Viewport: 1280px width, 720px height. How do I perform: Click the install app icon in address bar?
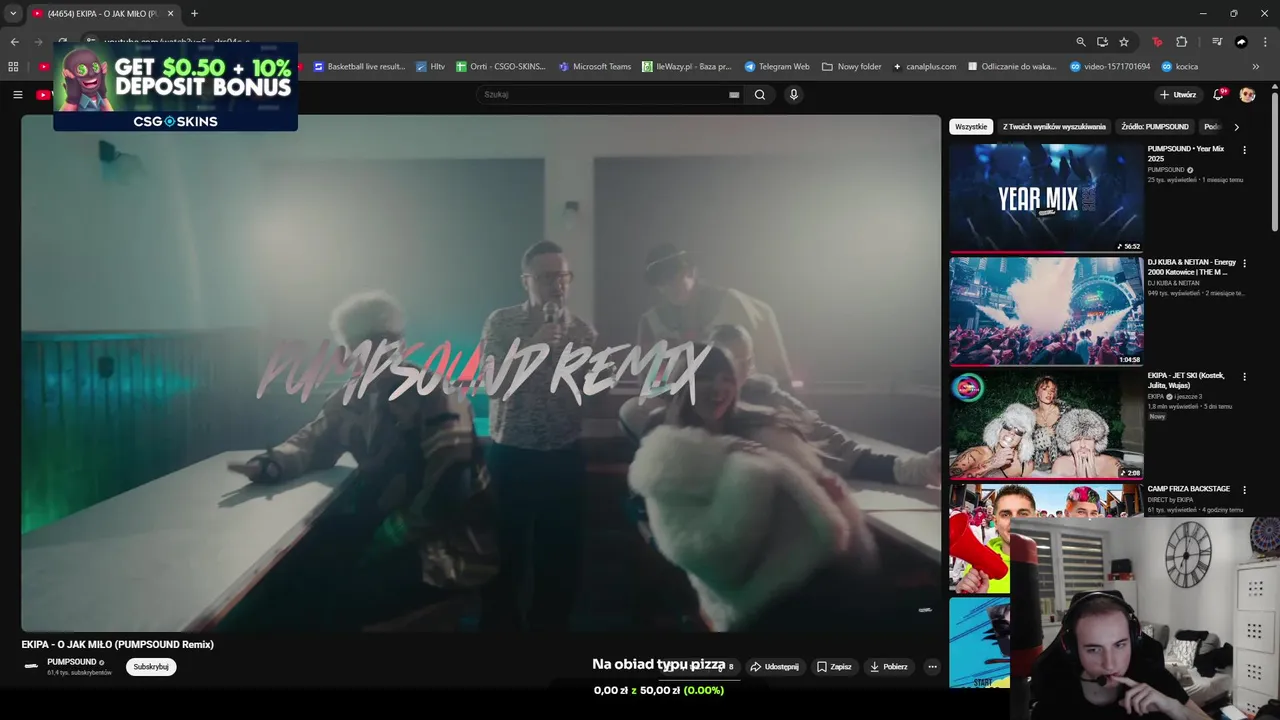coord(1102,42)
